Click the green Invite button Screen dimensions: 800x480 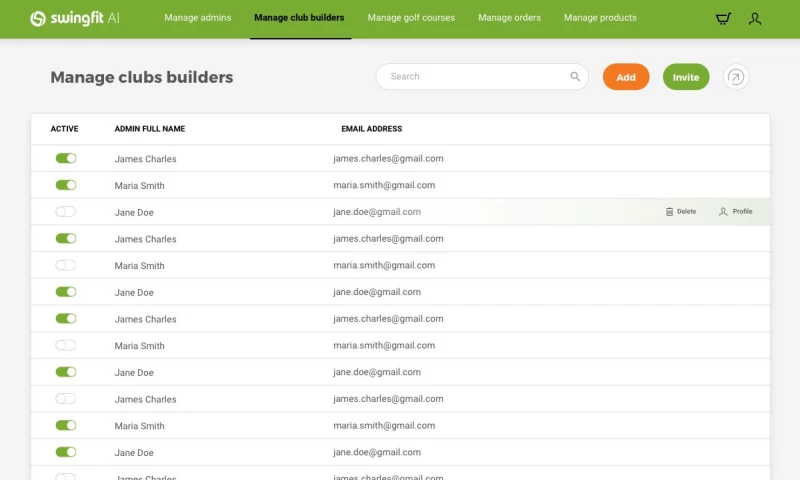(686, 77)
